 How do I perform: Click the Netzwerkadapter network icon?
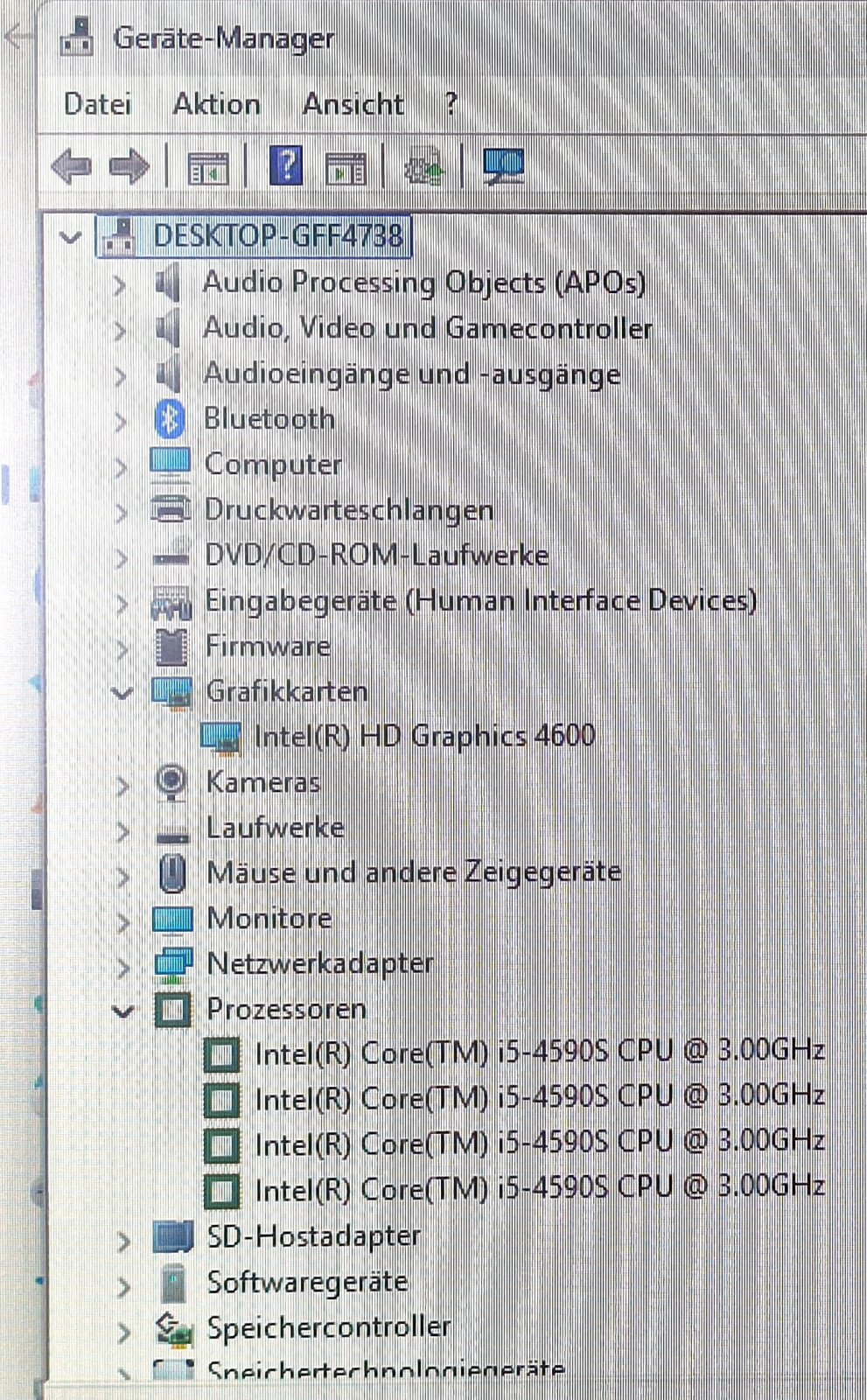click(173, 963)
